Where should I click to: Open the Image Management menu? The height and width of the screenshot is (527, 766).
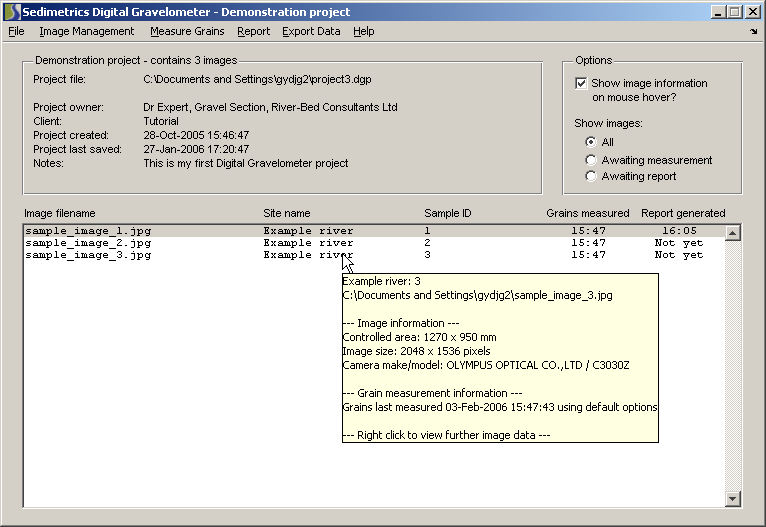(86, 31)
